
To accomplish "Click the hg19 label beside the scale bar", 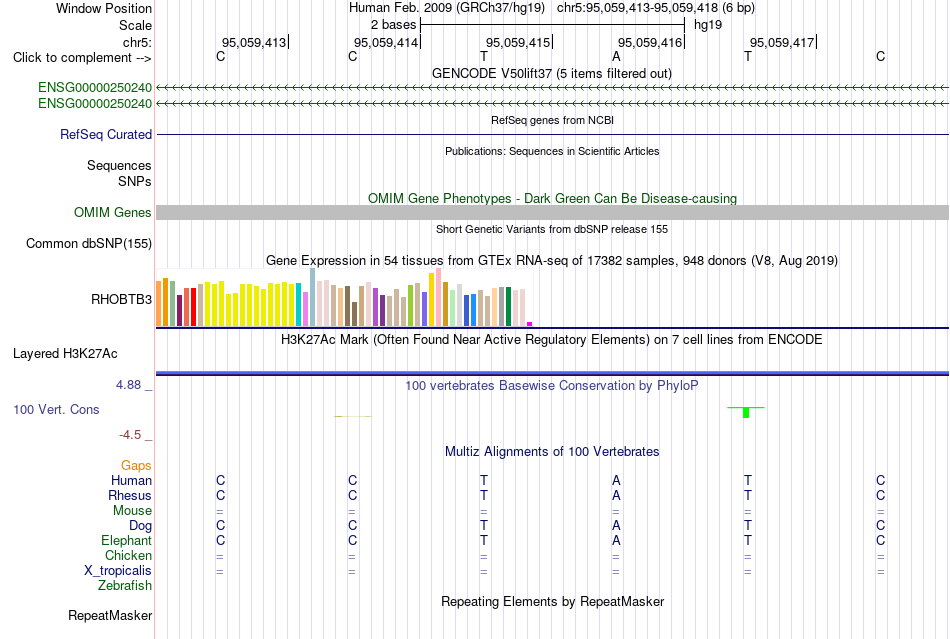I will (708, 25).
